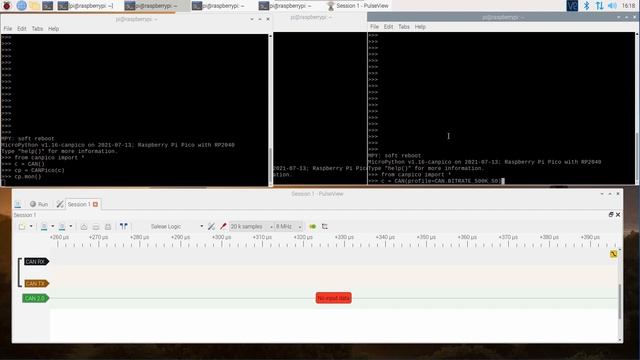
Task: Start capture with the Run button
Action: coord(39,204)
